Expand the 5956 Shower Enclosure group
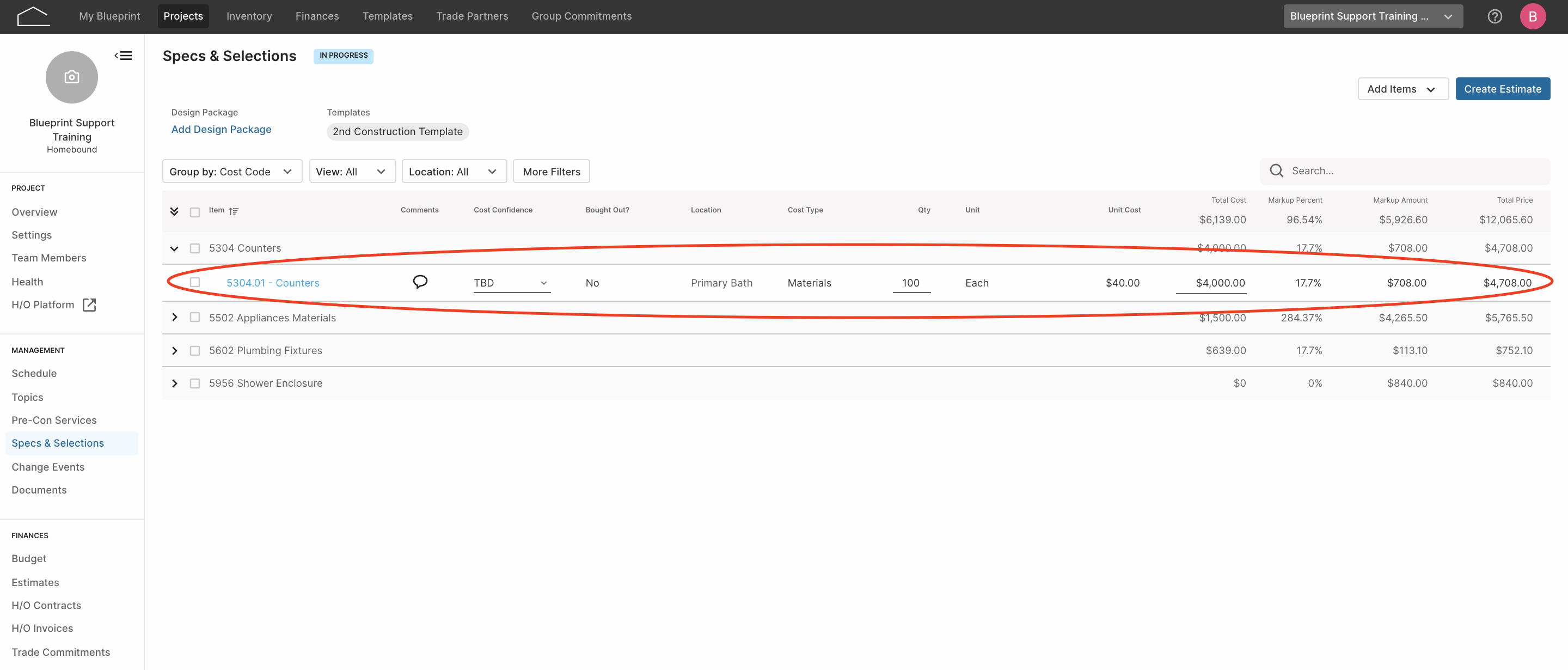Screen dimensions: 1568x670 174,383
